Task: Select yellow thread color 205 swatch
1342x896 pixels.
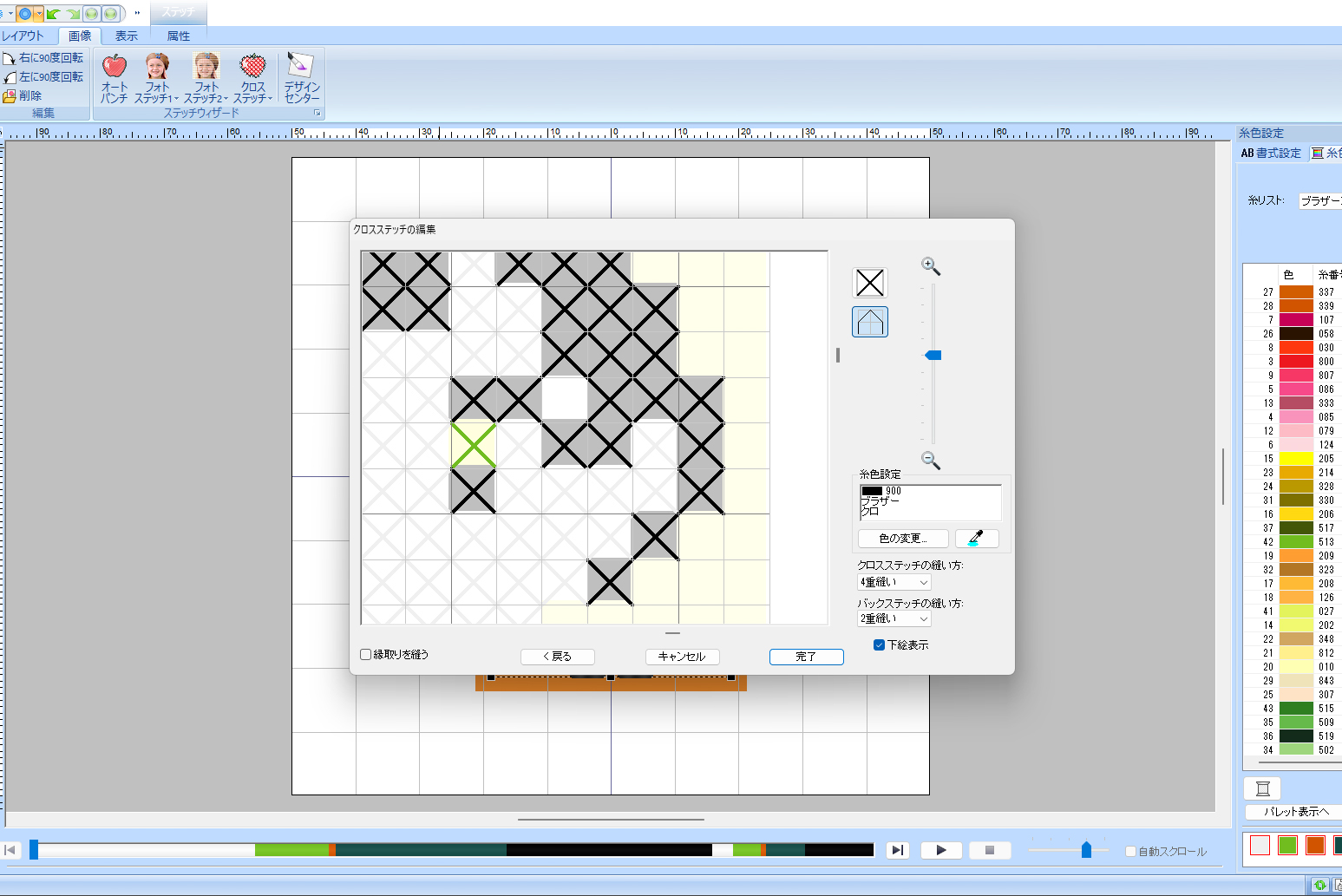Action: click(1296, 458)
